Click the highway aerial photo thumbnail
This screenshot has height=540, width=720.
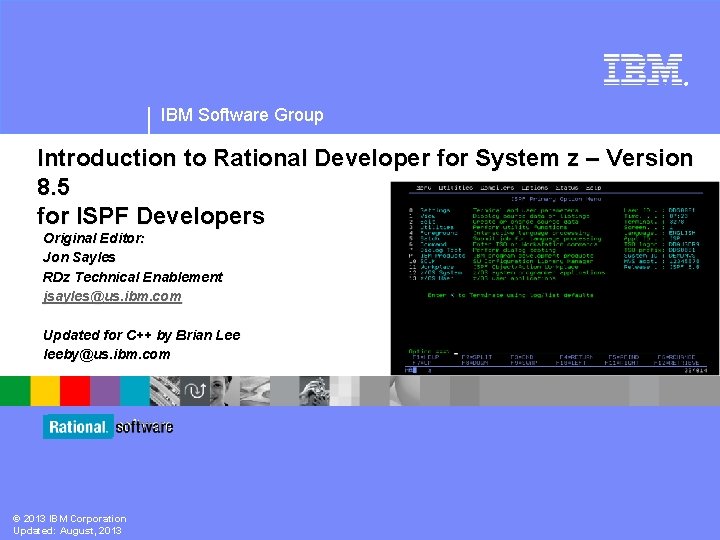coord(165,391)
